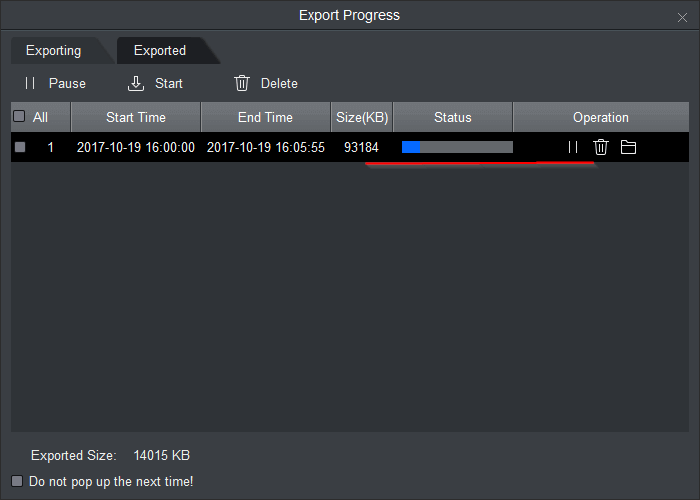
Task: Toggle the All checkbox in table header
Action: (x=19, y=117)
